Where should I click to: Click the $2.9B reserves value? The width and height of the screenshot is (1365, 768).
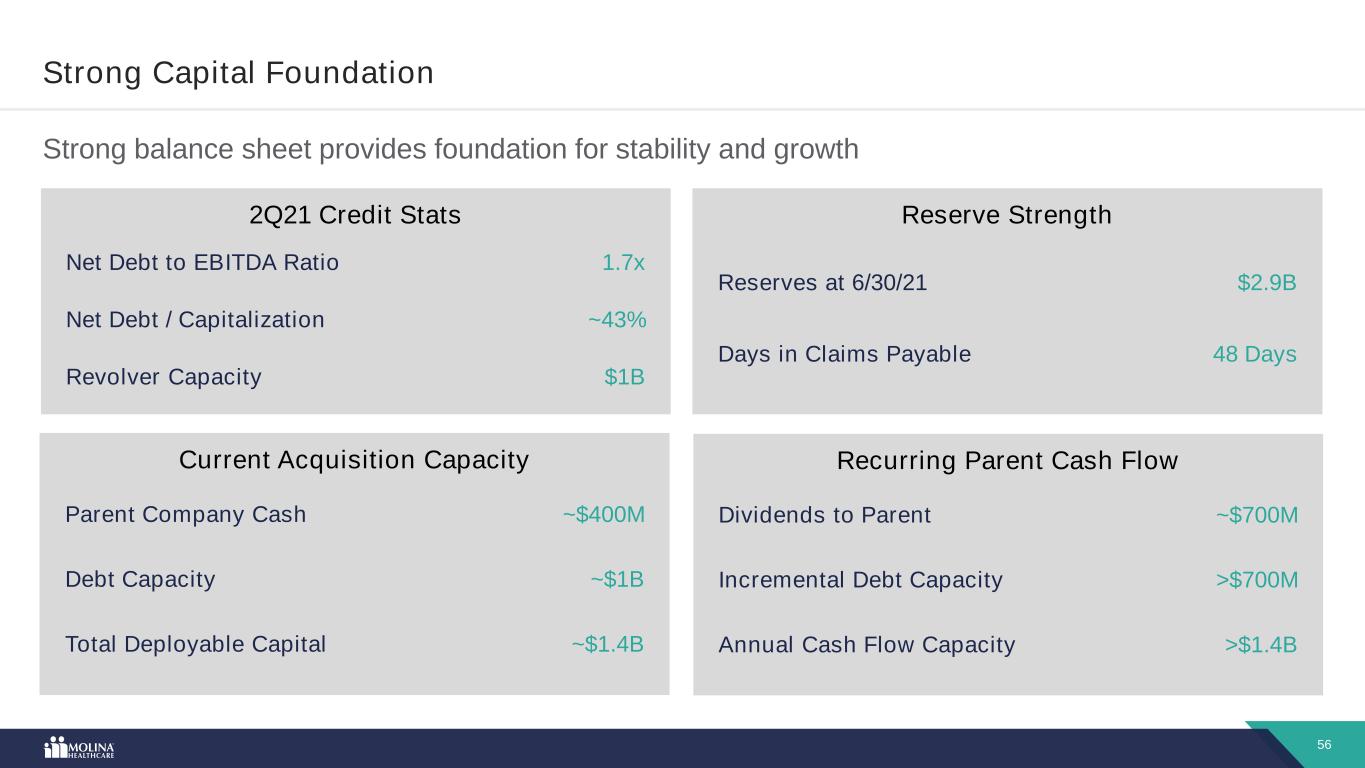1267,283
